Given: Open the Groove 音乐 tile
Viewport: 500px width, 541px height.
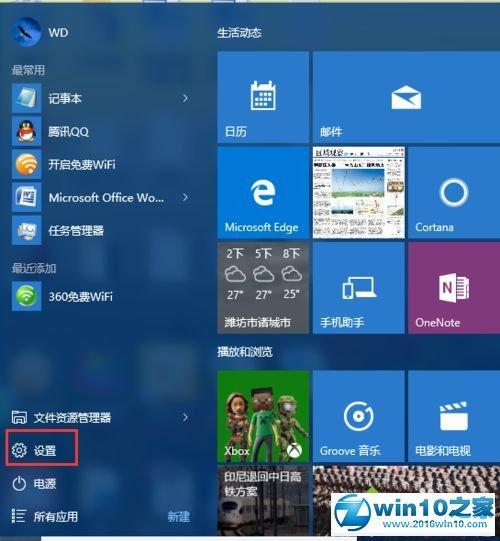Looking at the screenshot, I should 359,416.
